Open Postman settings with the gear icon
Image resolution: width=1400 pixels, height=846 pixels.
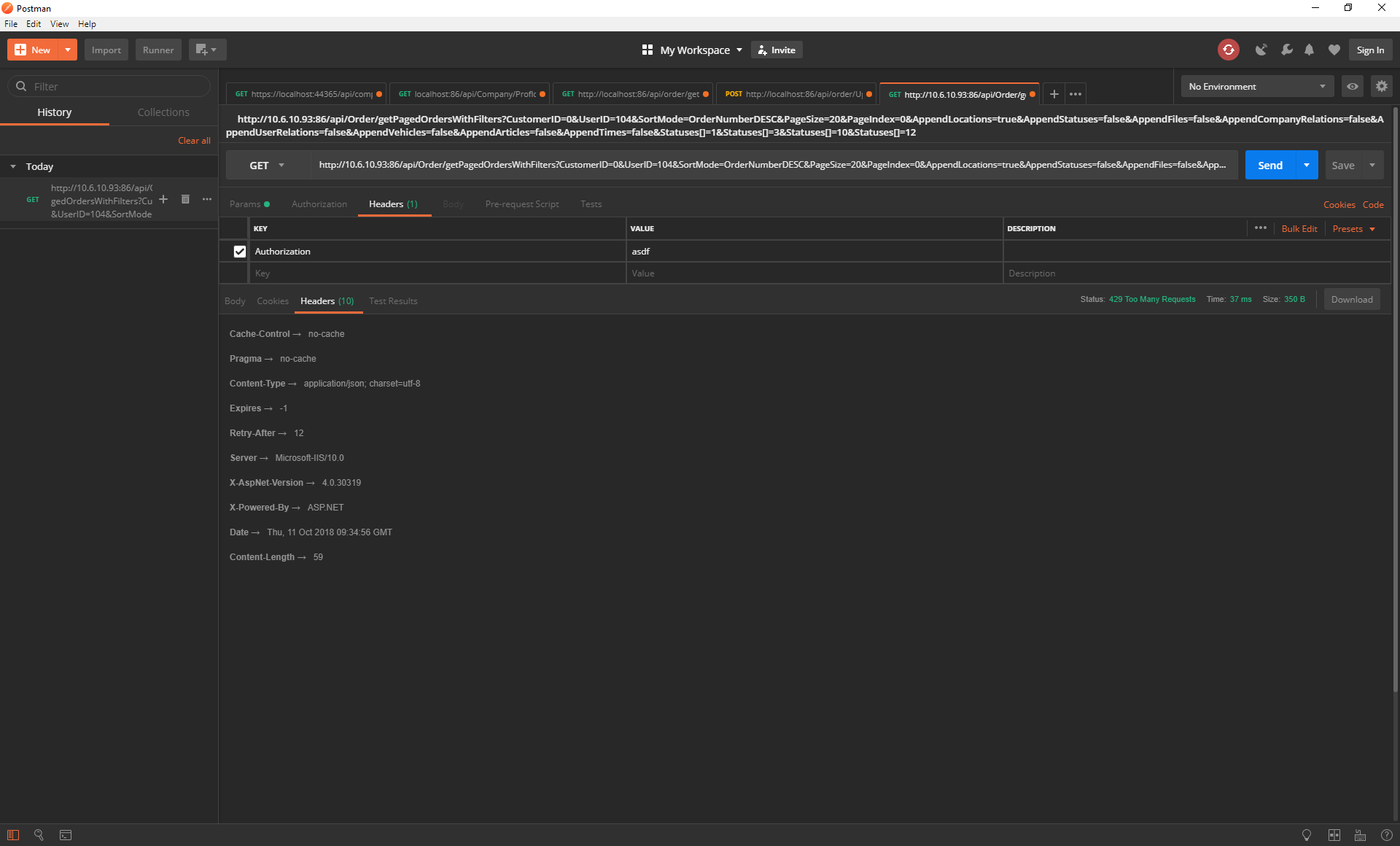[1381, 86]
